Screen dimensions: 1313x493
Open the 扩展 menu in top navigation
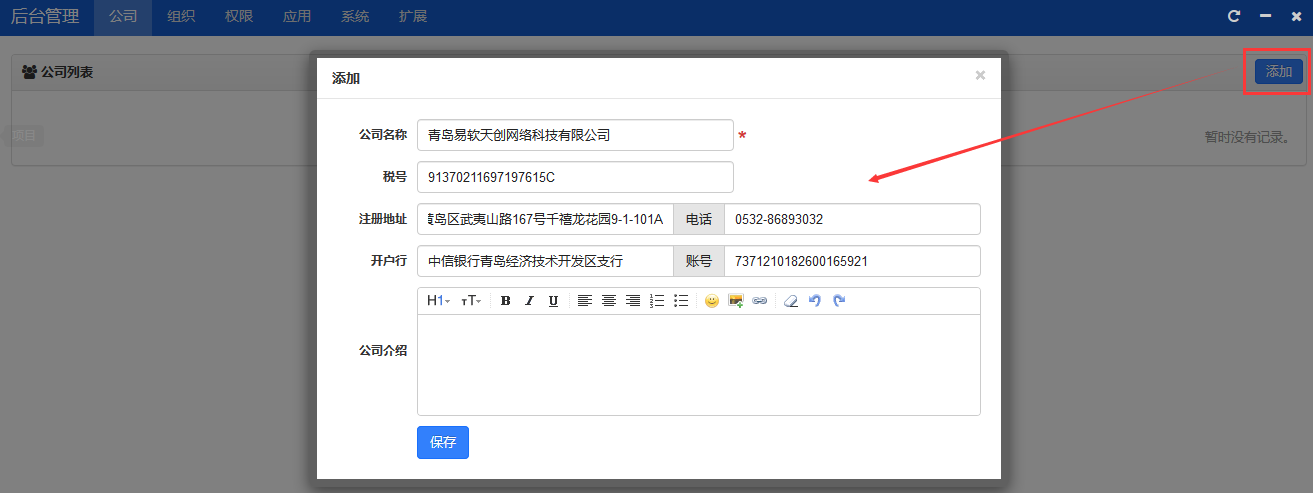click(413, 17)
